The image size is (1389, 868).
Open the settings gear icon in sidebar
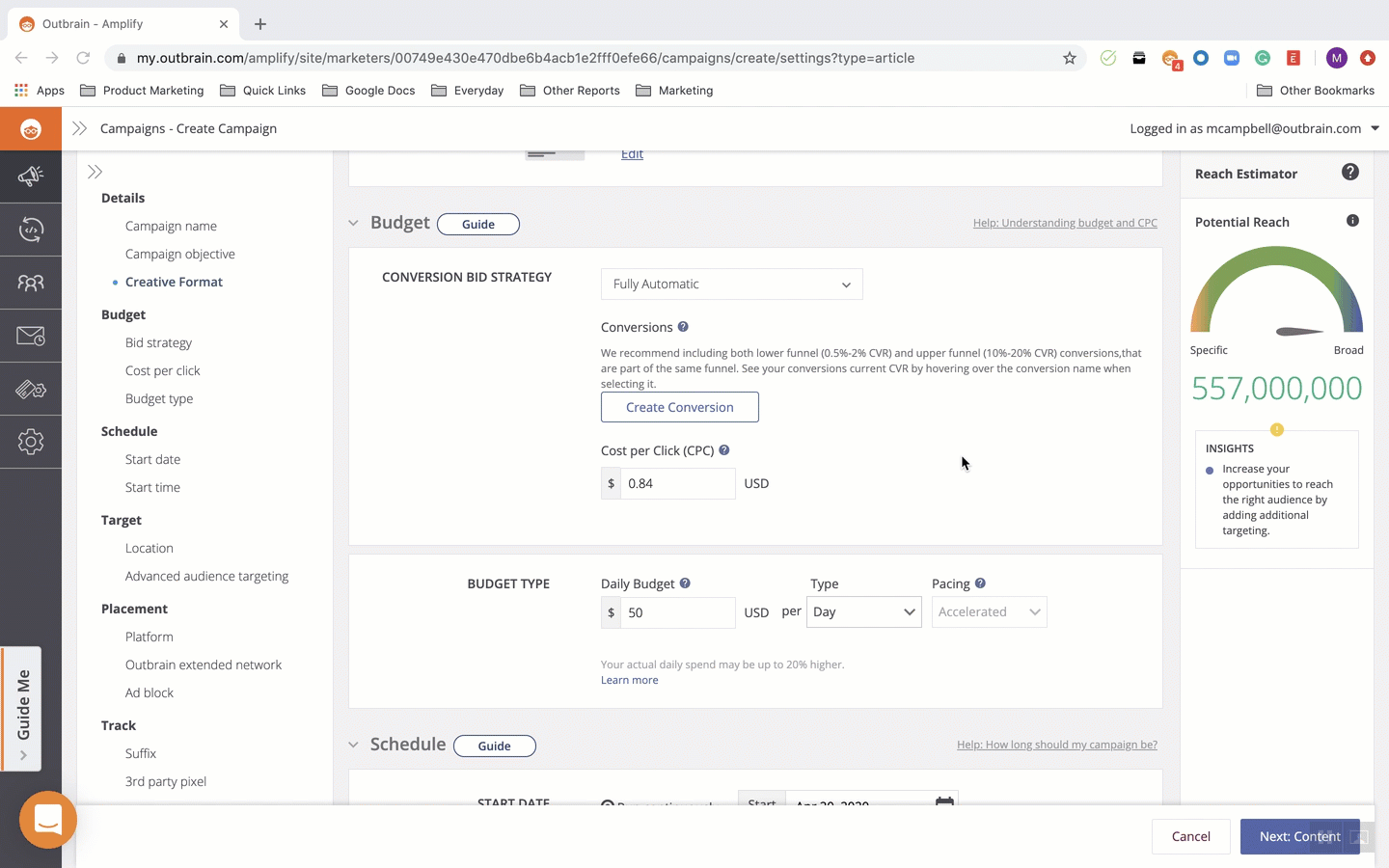(31, 442)
